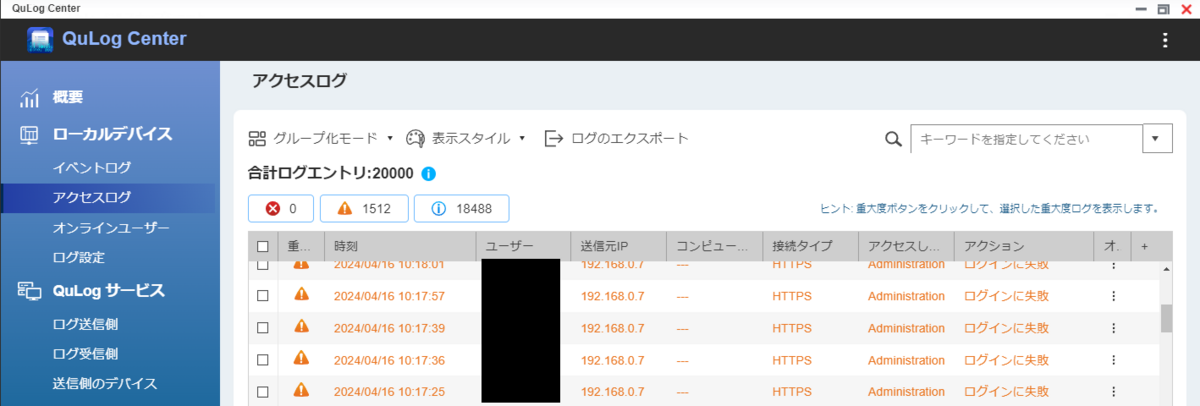The width and height of the screenshot is (1200, 406).
Task: Expand the グループ化モード dropdown
Action: click(391, 139)
